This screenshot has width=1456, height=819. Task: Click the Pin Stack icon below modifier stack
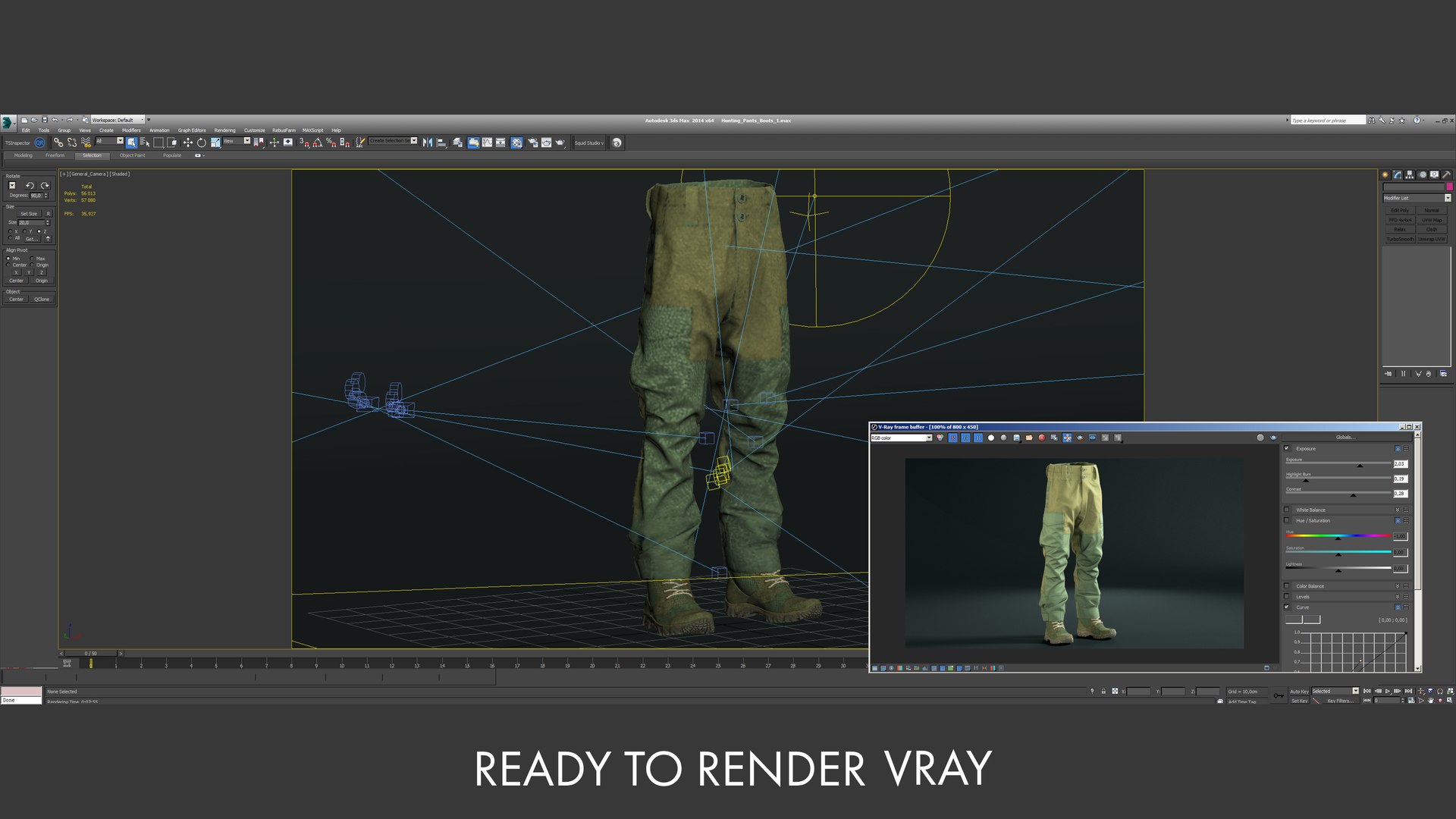[1388, 373]
